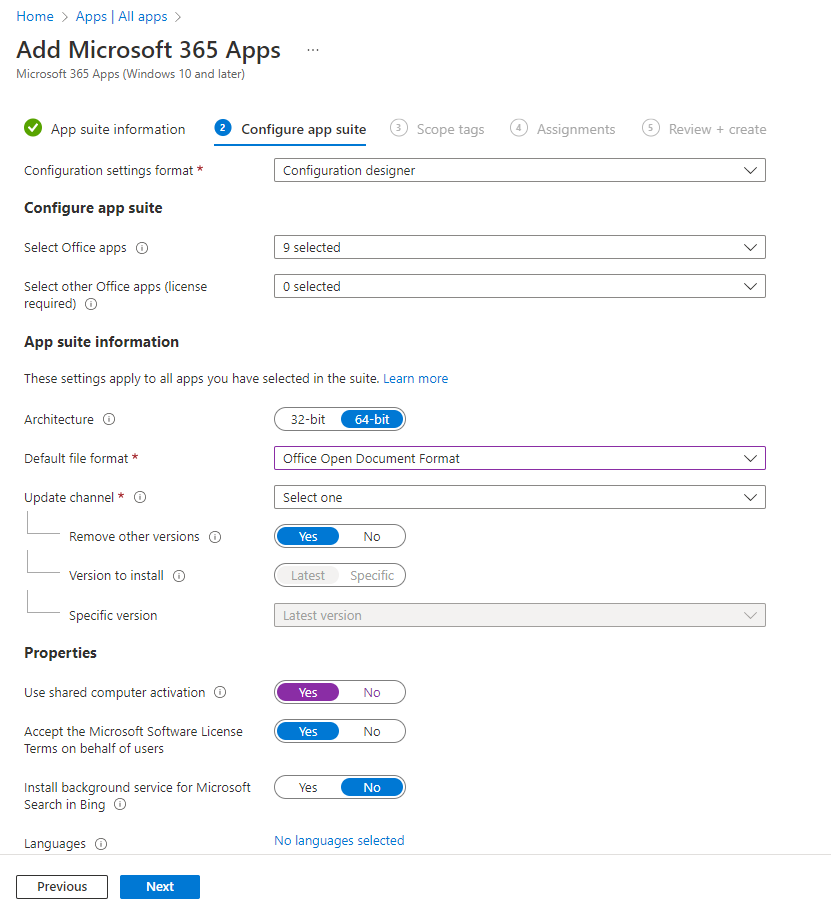The image size is (831, 913).
Task: Click the green checkmark on App suite information step
Action: (x=33, y=128)
